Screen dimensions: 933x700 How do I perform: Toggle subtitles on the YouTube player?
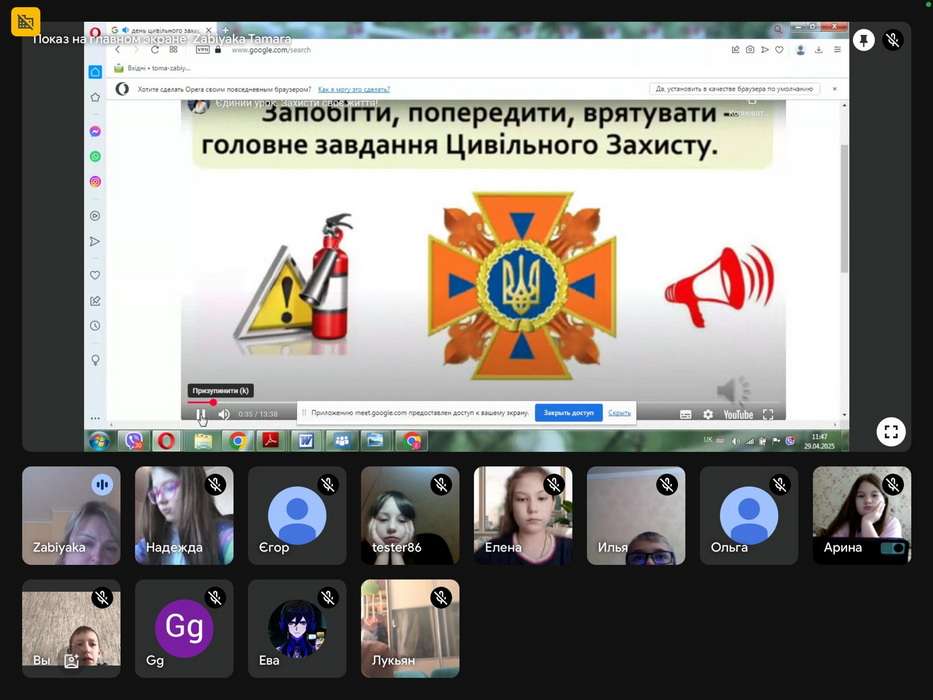[x=685, y=414]
